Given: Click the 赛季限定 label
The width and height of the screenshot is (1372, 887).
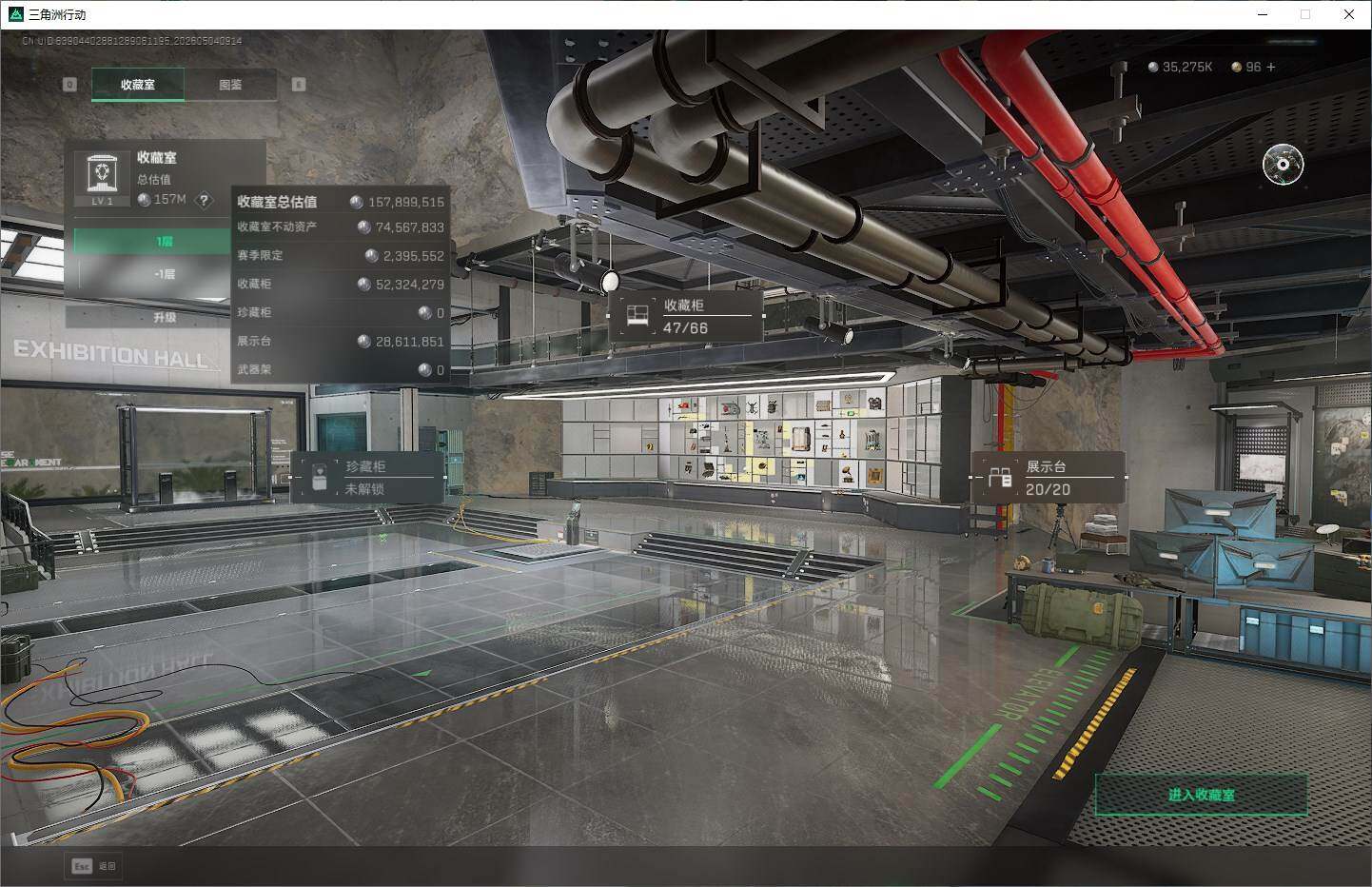Looking at the screenshot, I should [x=260, y=256].
